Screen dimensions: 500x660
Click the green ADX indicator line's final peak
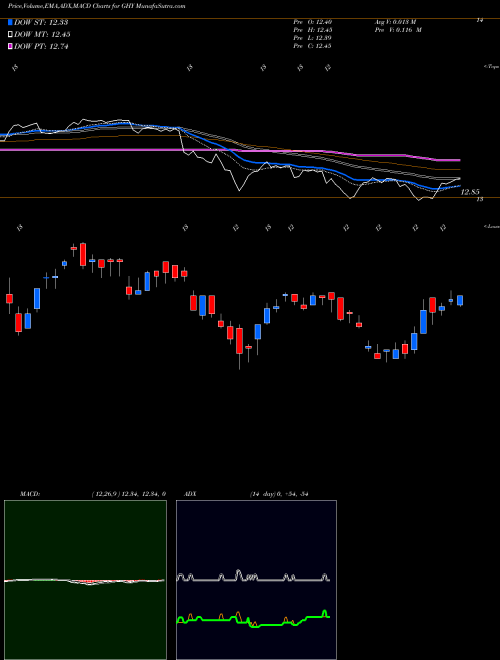pos(324,612)
